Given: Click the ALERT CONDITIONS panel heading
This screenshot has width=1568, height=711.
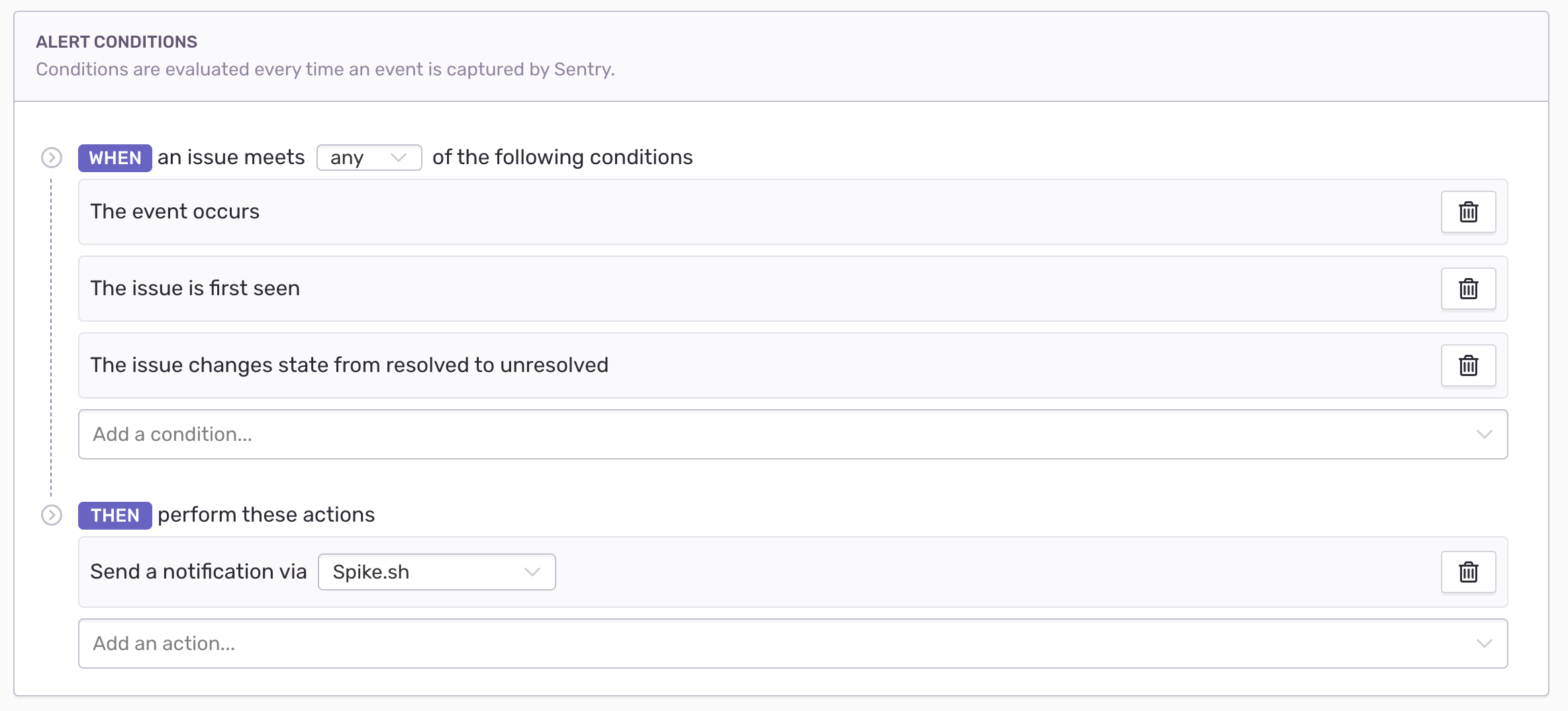Looking at the screenshot, I should point(117,42).
